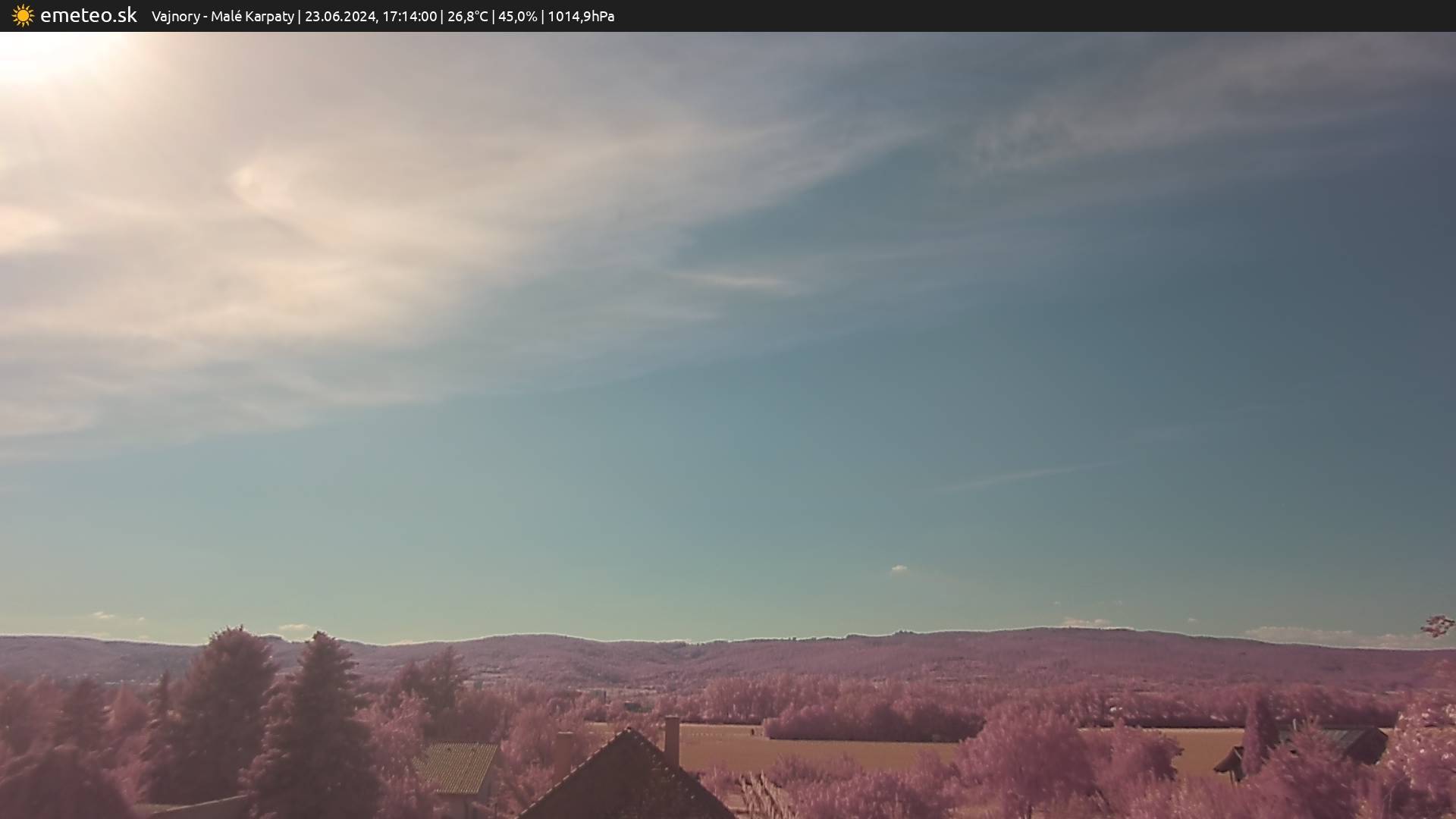Screen dimensions: 1456x819
Task: Select the 23.06.2024 date text
Action: (x=340, y=16)
